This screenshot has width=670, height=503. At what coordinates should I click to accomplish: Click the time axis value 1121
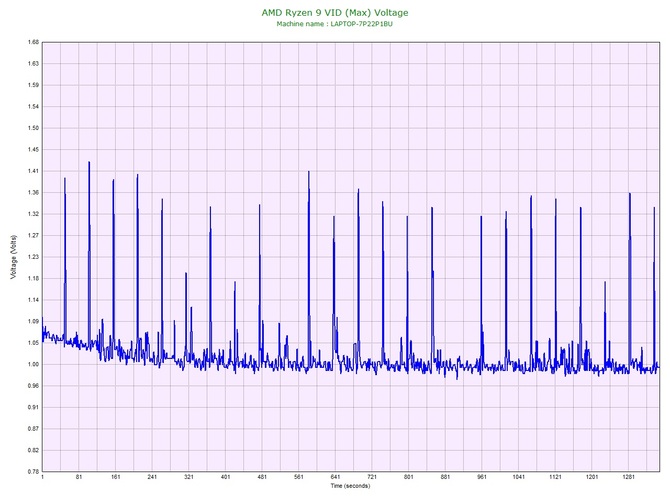click(555, 477)
